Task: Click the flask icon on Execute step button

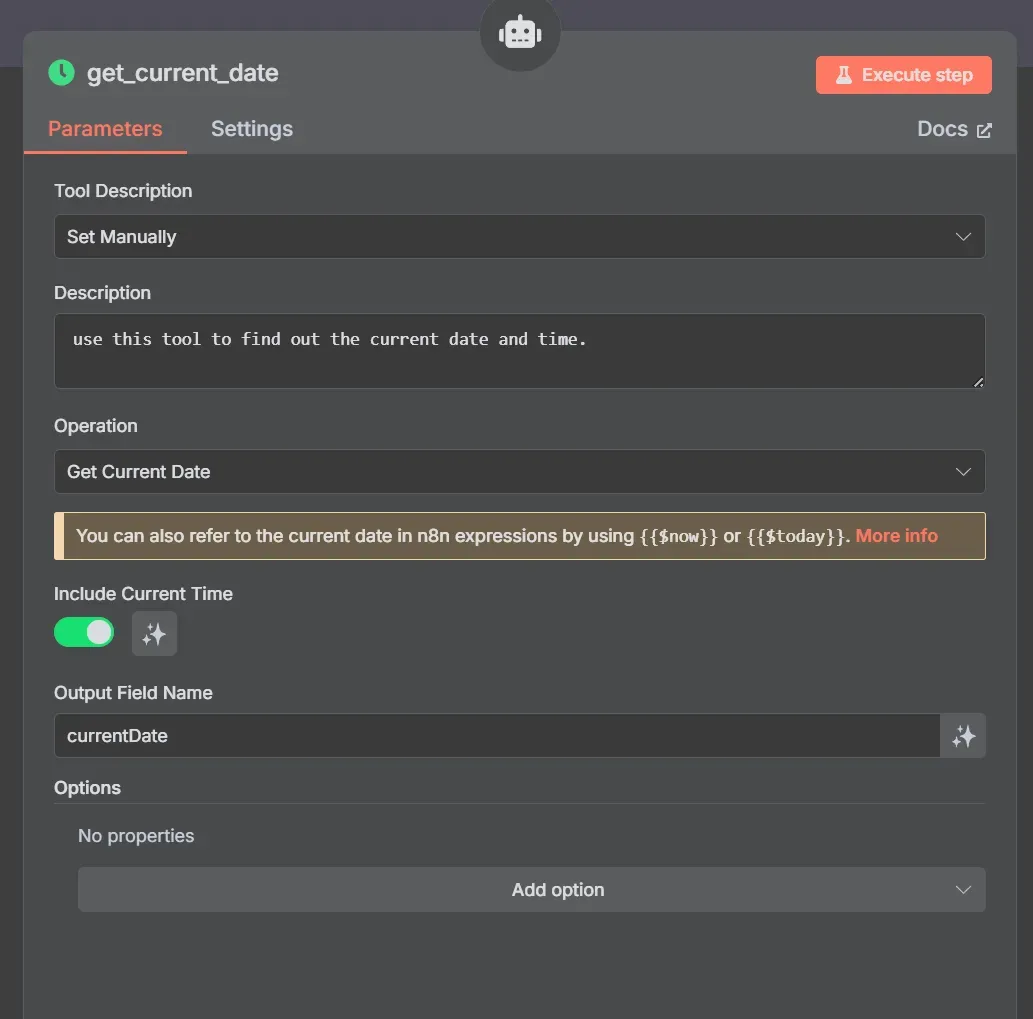Action: point(845,74)
